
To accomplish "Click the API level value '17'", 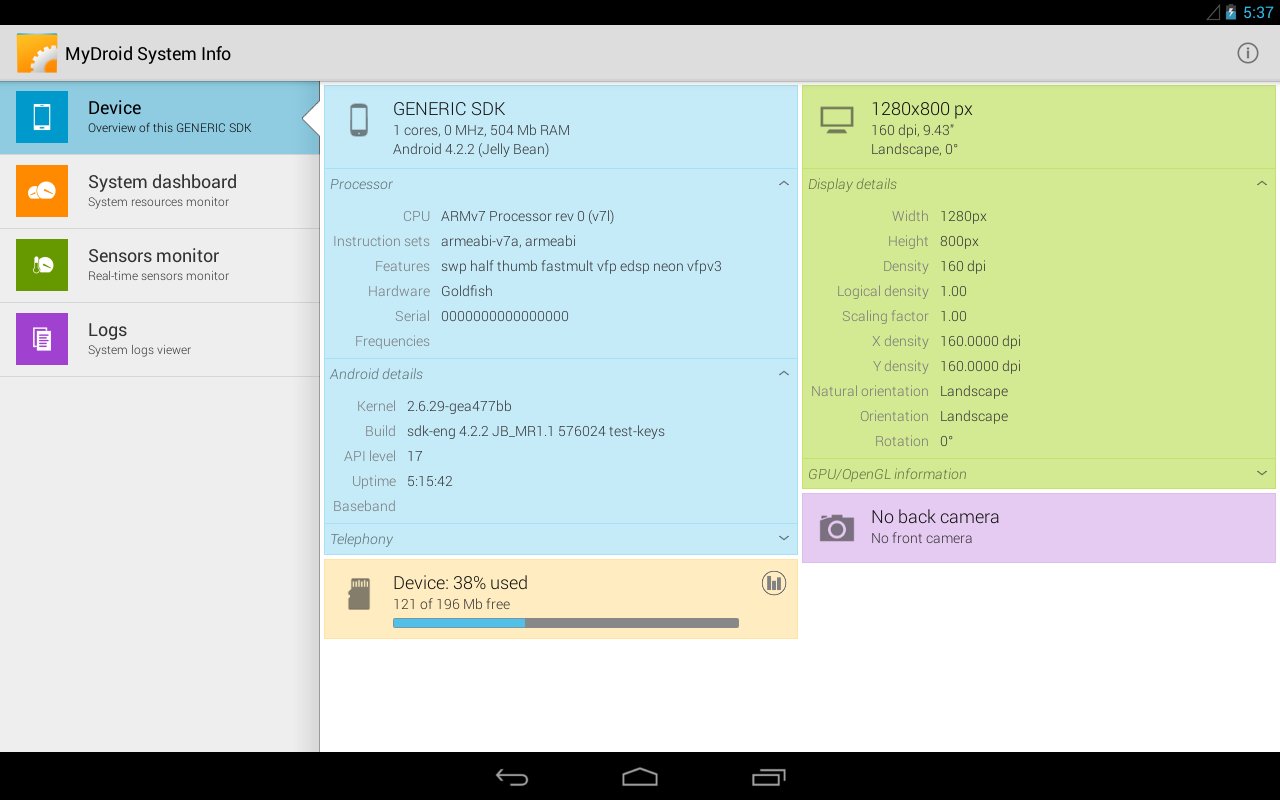I will [x=415, y=456].
